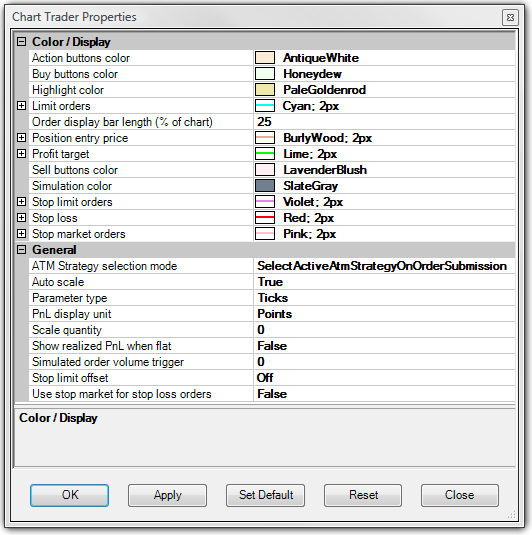Select the Parameter type row label
Screen dimensions: 532x535
(69, 298)
